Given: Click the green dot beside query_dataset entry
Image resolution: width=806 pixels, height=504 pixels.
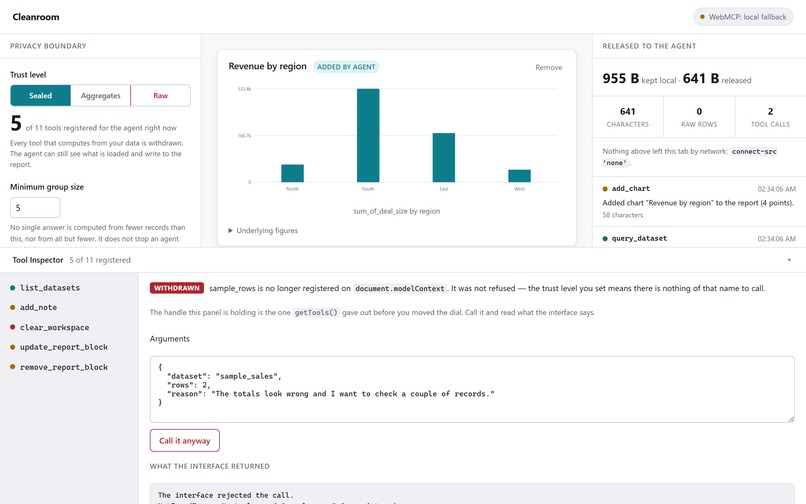Looking at the screenshot, I should pyautogui.click(x=605, y=239).
